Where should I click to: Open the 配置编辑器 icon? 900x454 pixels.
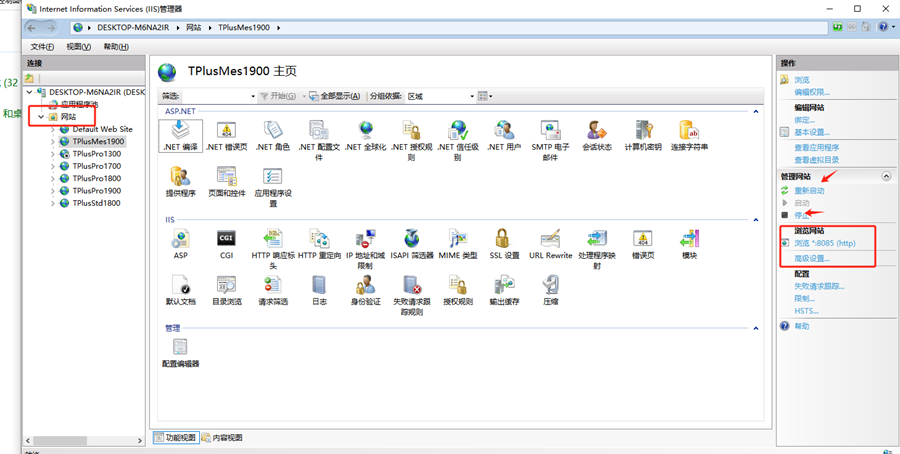point(180,352)
